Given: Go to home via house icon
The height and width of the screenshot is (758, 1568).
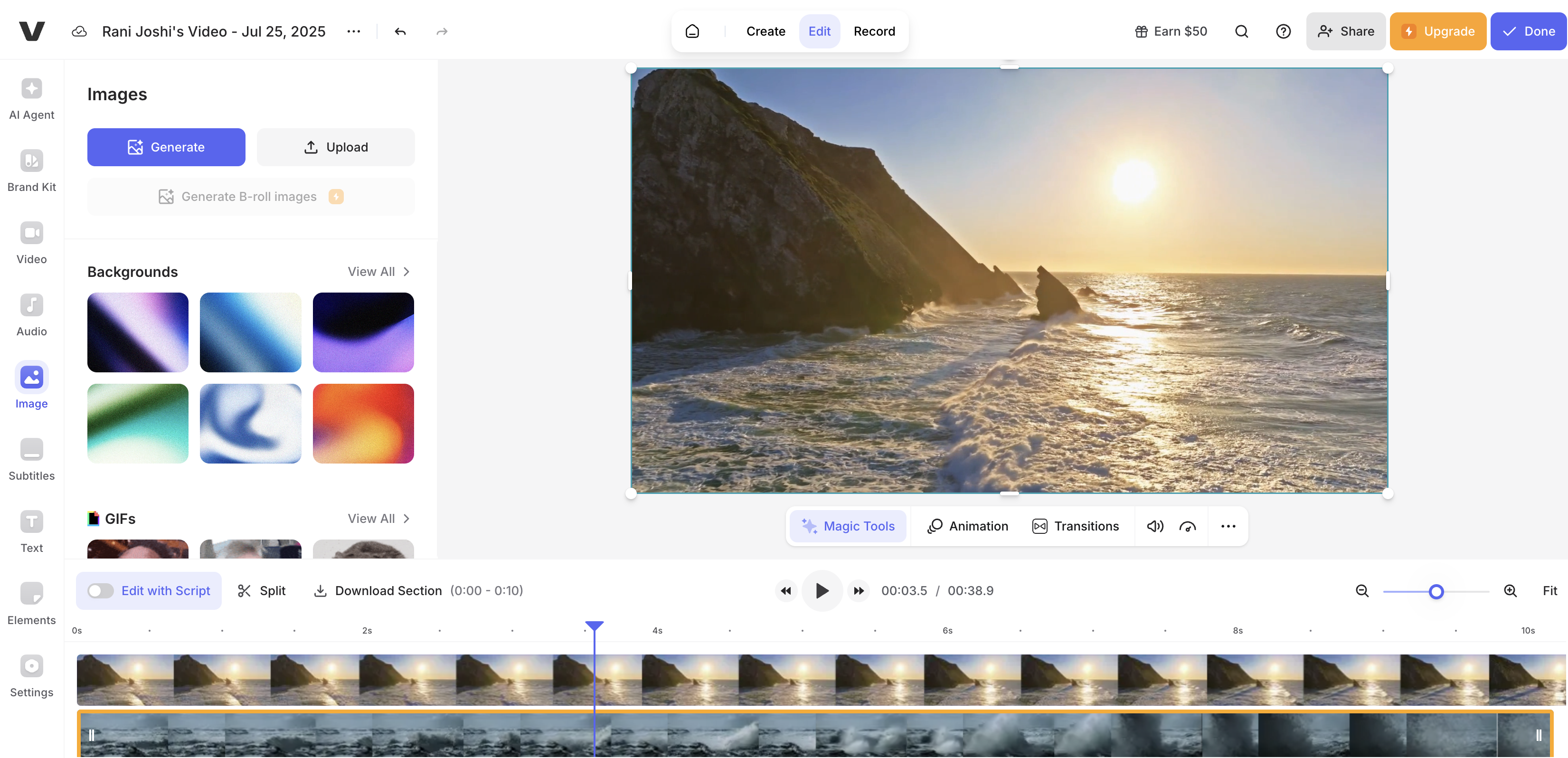Looking at the screenshot, I should point(692,31).
